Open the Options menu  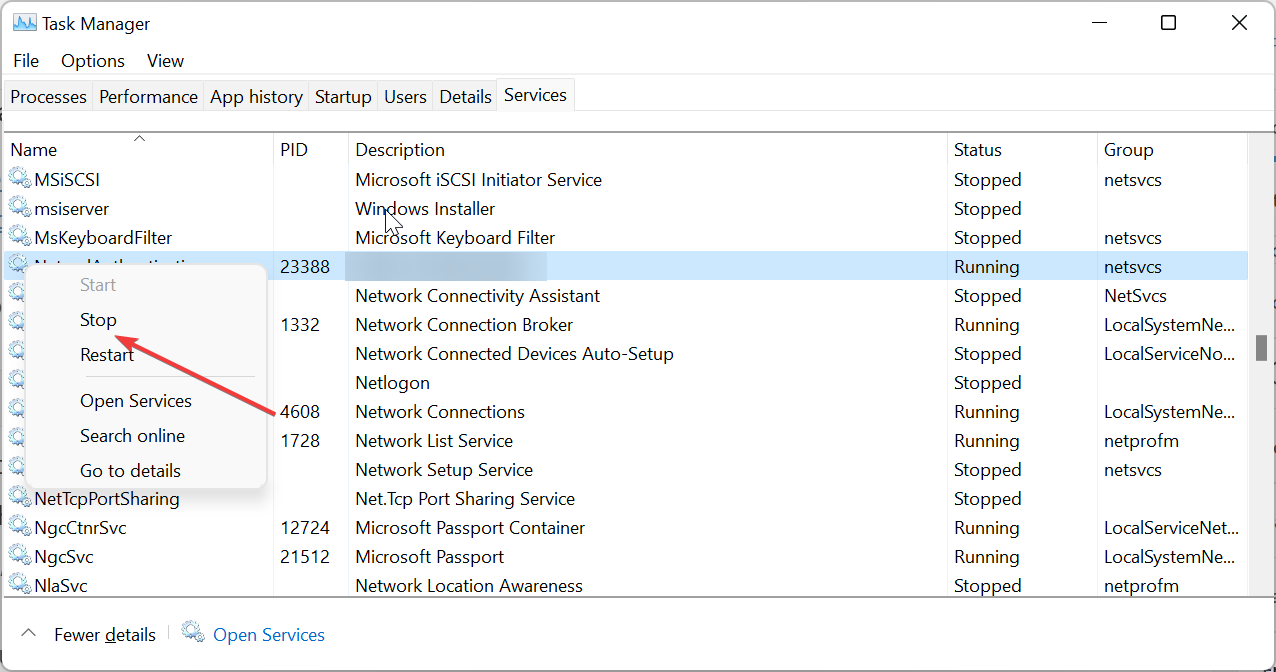93,61
